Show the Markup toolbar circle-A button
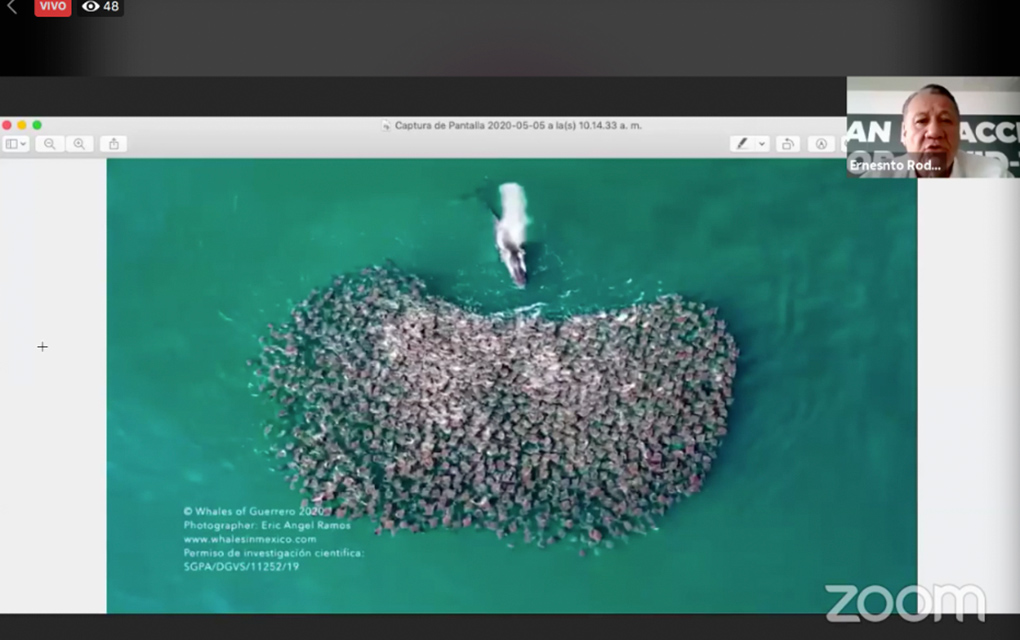 821,144
